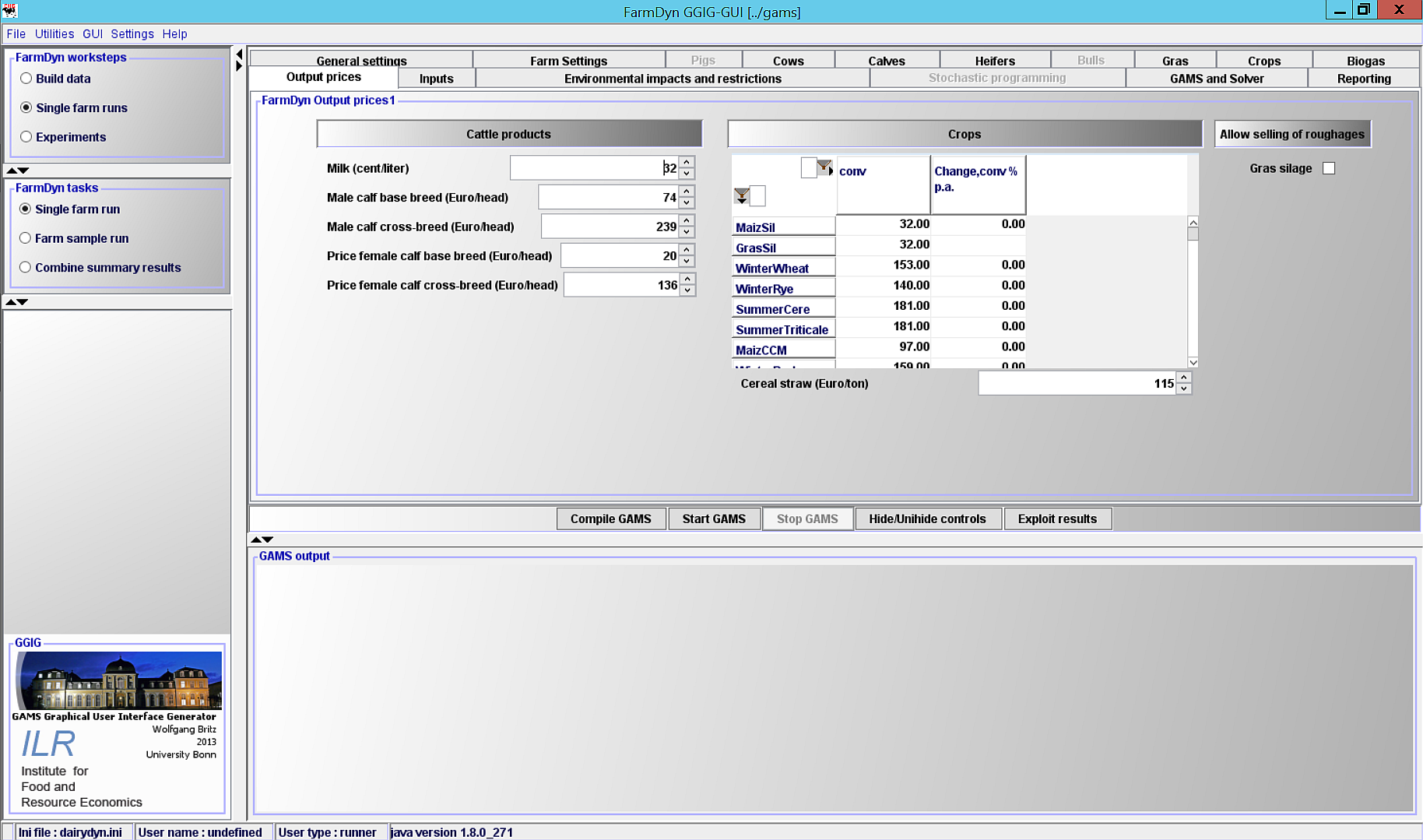Open the Cows tab
1423x840 pixels.
789,60
